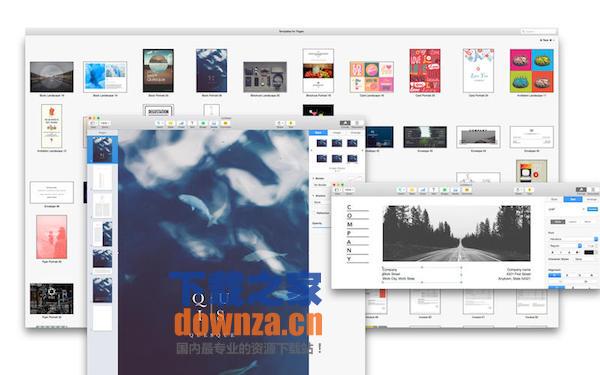Viewport: 600px width, 375px height.
Task: Click search field in Templates window
Action: tap(538, 31)
